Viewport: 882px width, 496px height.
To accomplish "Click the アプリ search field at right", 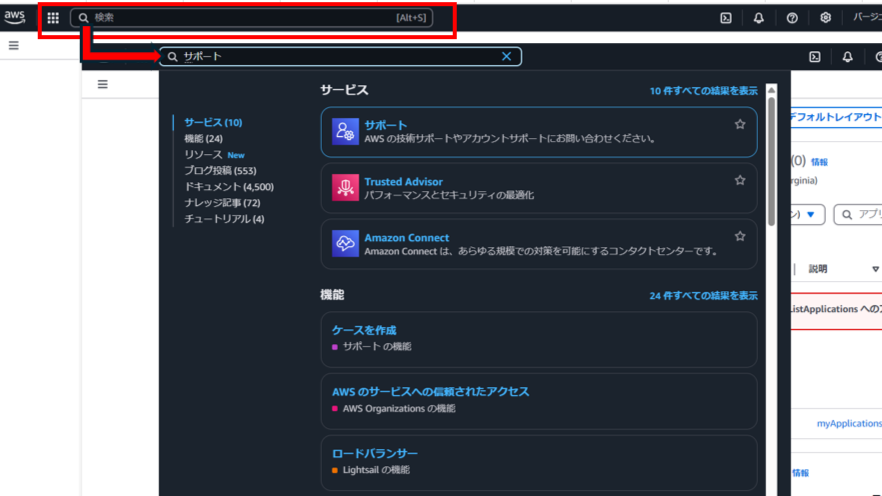I will coord(858,214).
